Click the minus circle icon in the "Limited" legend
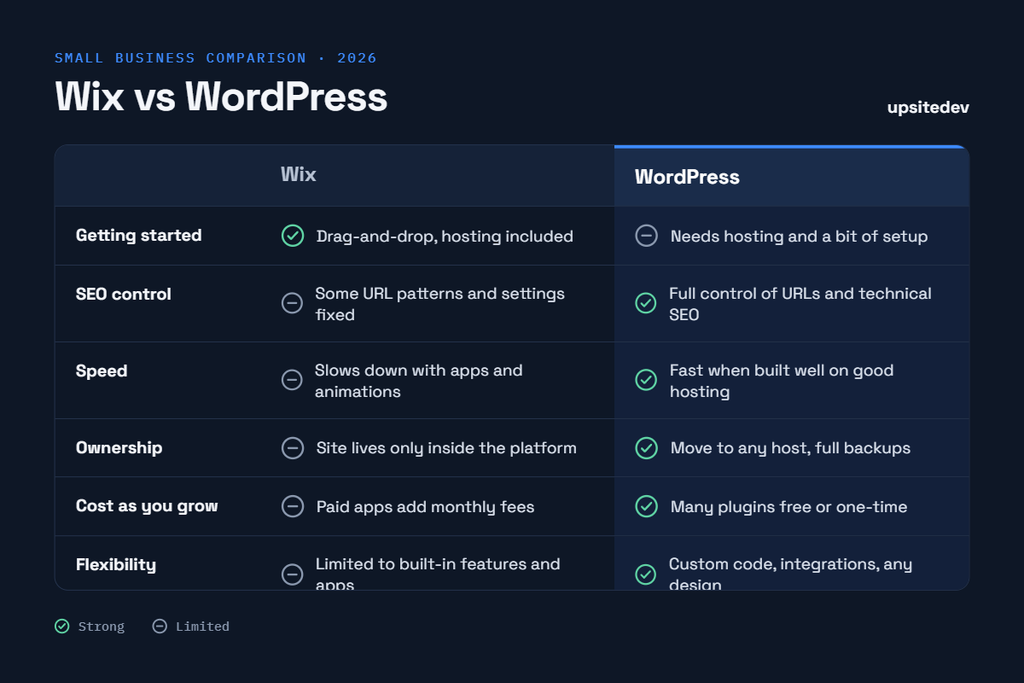1024x683 pixels. 159,626
